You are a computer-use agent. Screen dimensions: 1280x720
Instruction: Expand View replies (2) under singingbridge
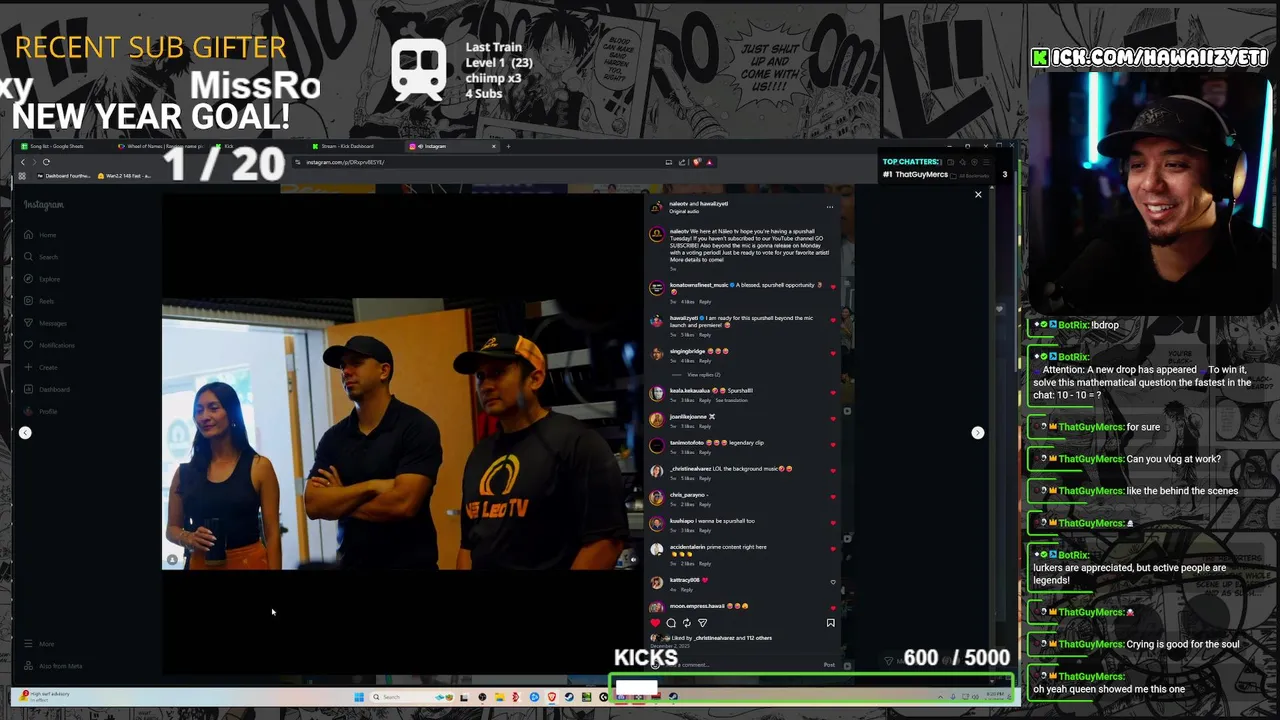tap(703, 374)
